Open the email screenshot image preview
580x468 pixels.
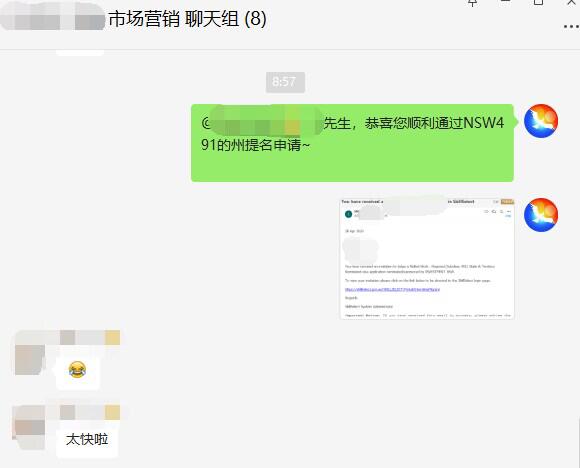click(427, 259)
